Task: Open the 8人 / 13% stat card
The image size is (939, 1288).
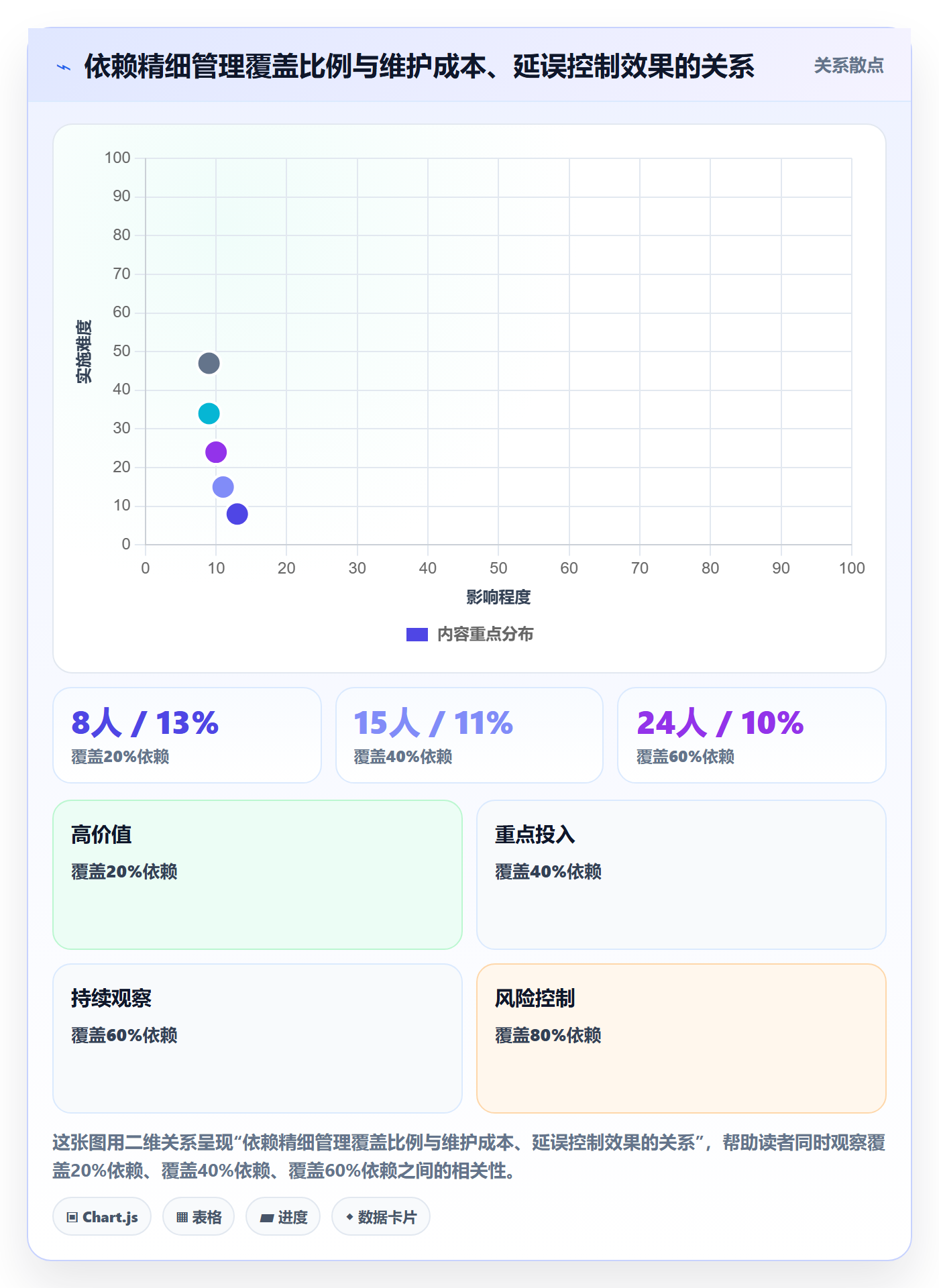Action: tap(187, 735)
